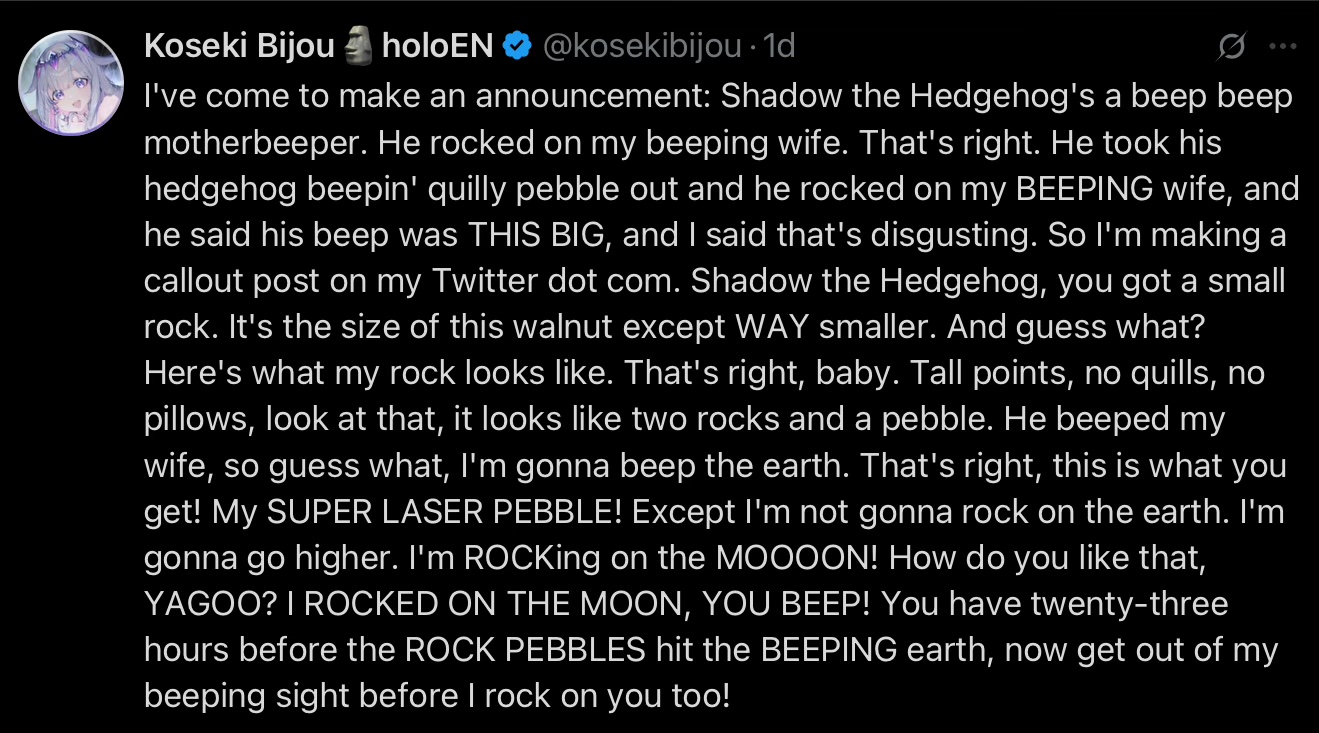The image size is (1319, 733).
Task: Open the three-dot More options menu
Action: (1282, 46)
